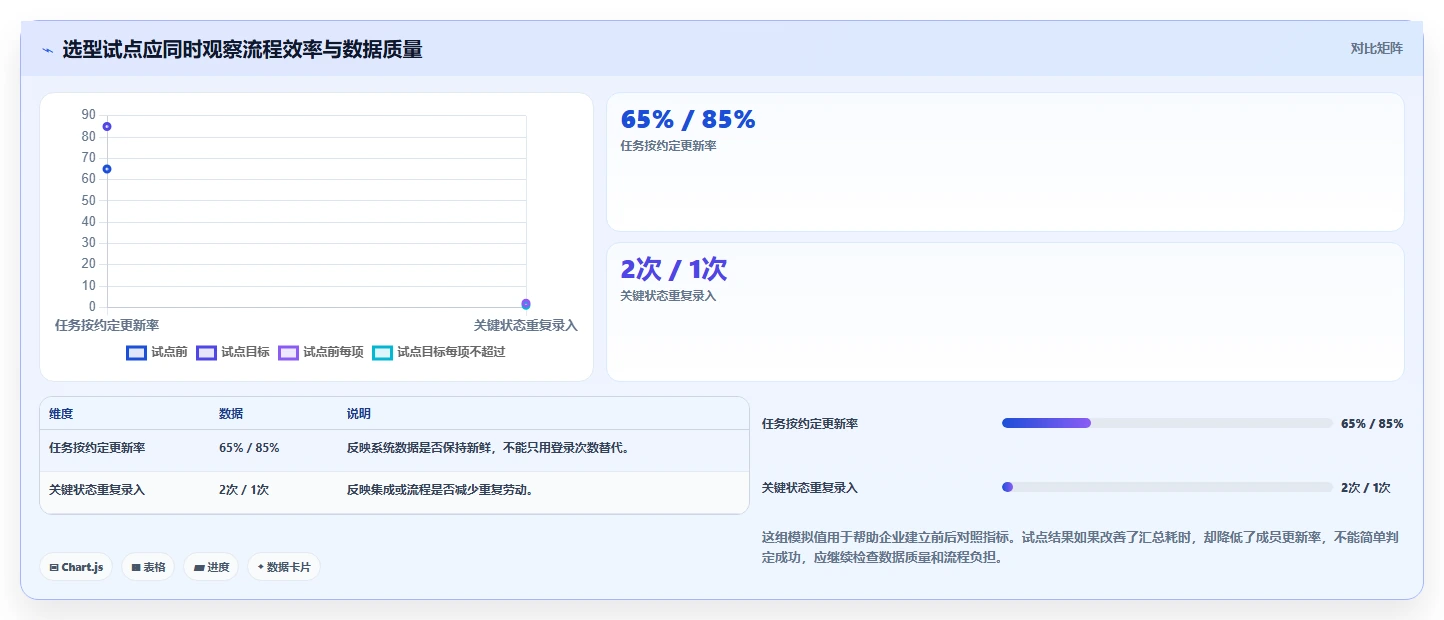Click the y-axis tick label 50
Viewport: 1444px width, 620px height.
pos(89,200)
